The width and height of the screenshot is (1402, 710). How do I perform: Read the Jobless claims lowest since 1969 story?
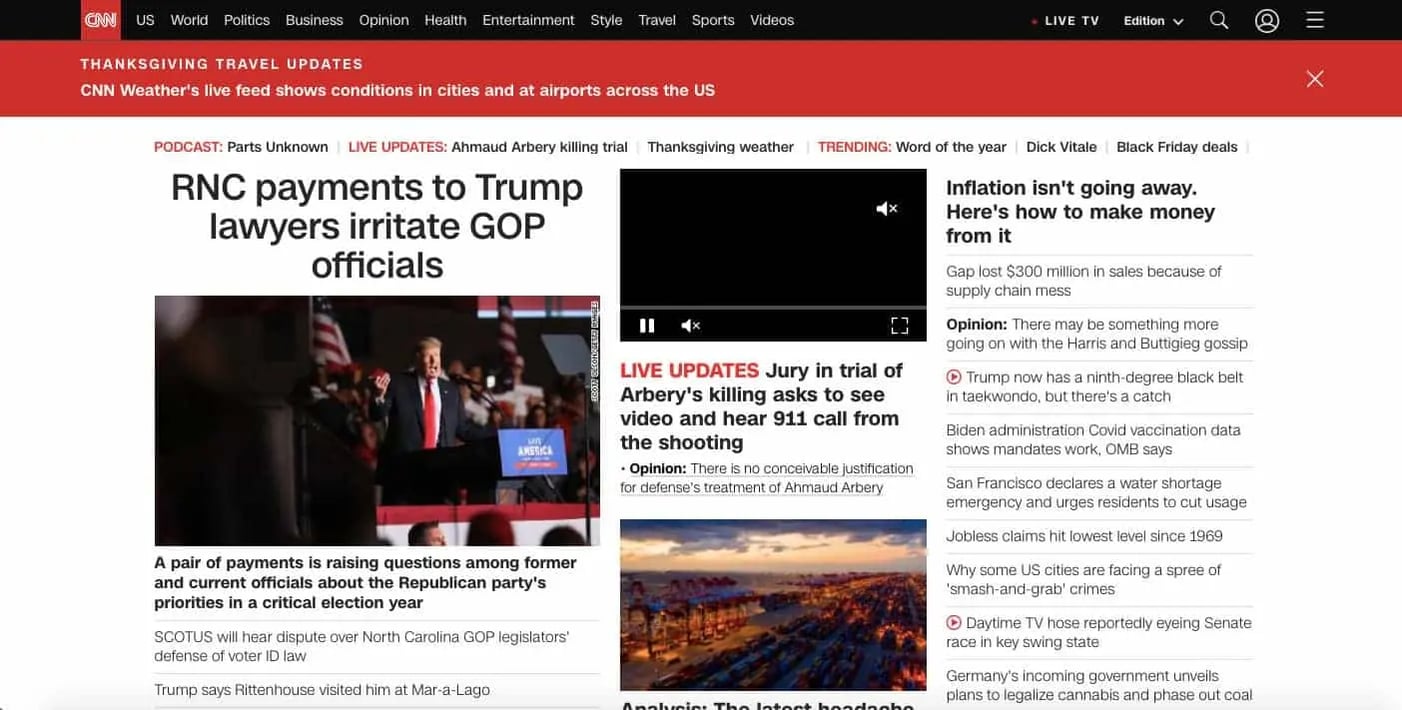(x=1084, y=536)
